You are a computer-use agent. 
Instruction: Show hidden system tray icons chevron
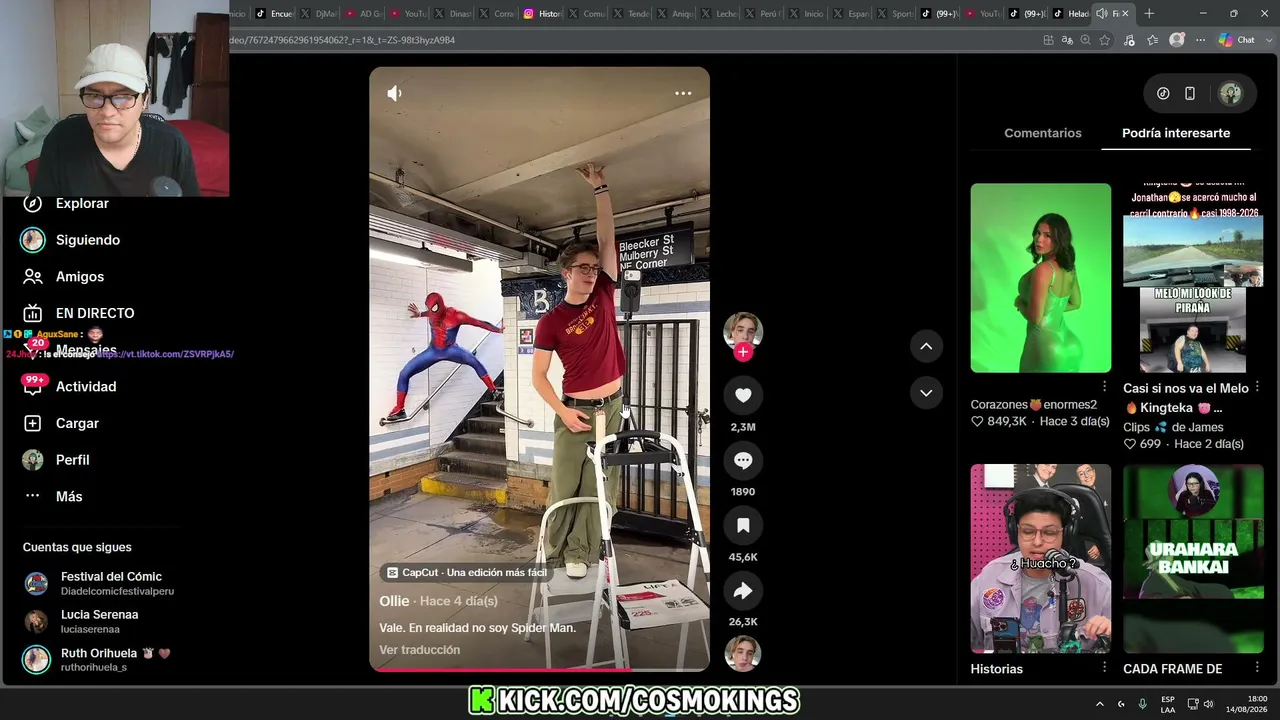coord(1100,704)
